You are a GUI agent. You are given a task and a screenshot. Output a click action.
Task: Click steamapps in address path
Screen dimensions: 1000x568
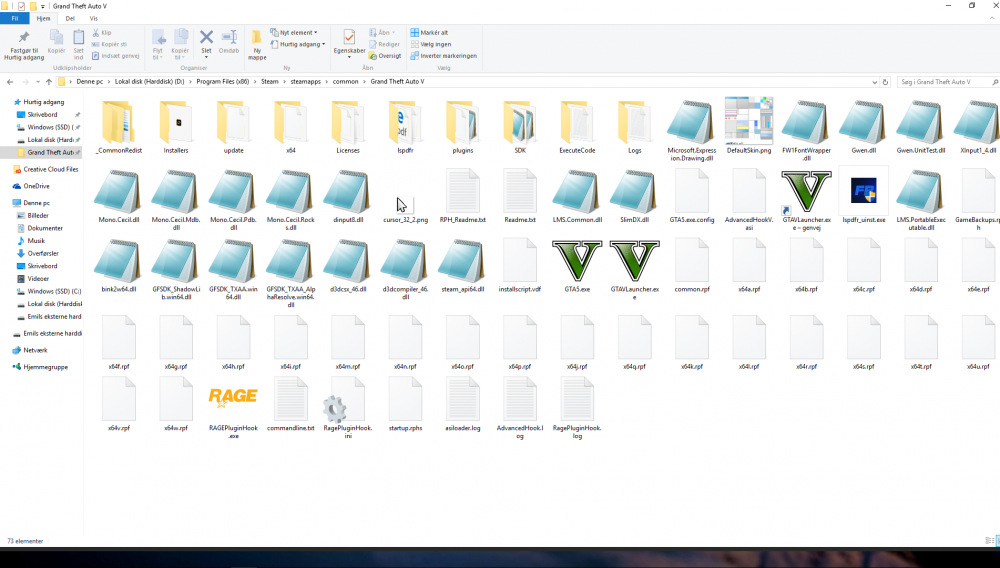tap(305, 82)
